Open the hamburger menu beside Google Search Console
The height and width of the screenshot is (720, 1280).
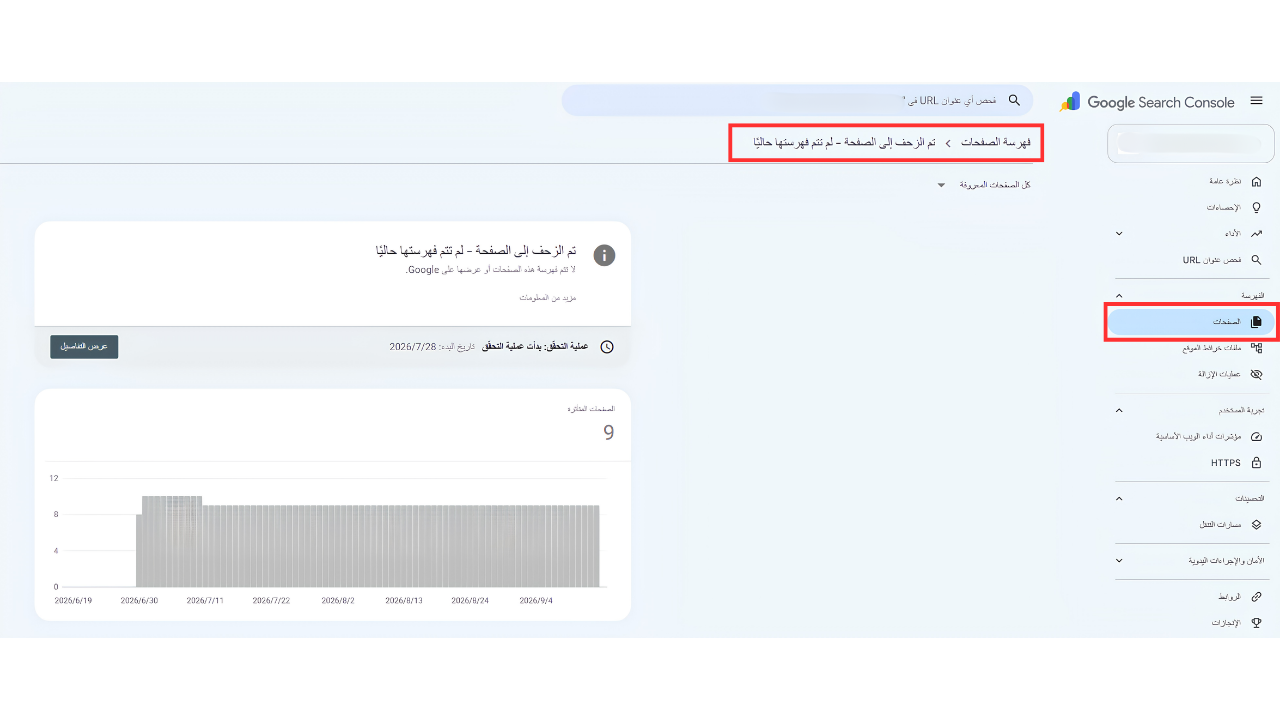[1256, 101]
